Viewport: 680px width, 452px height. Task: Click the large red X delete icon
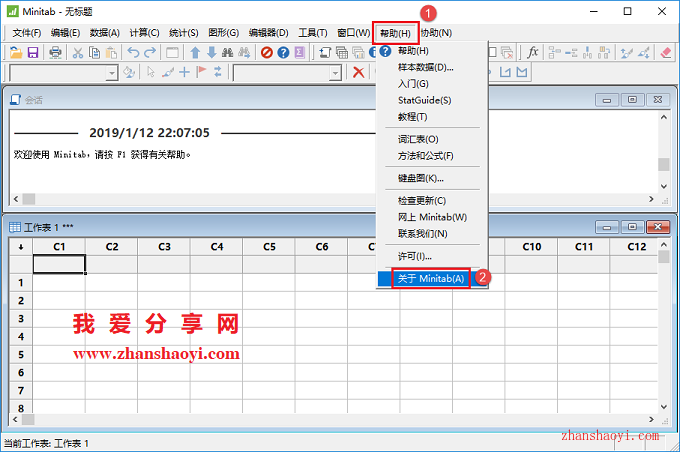(358, 72)
